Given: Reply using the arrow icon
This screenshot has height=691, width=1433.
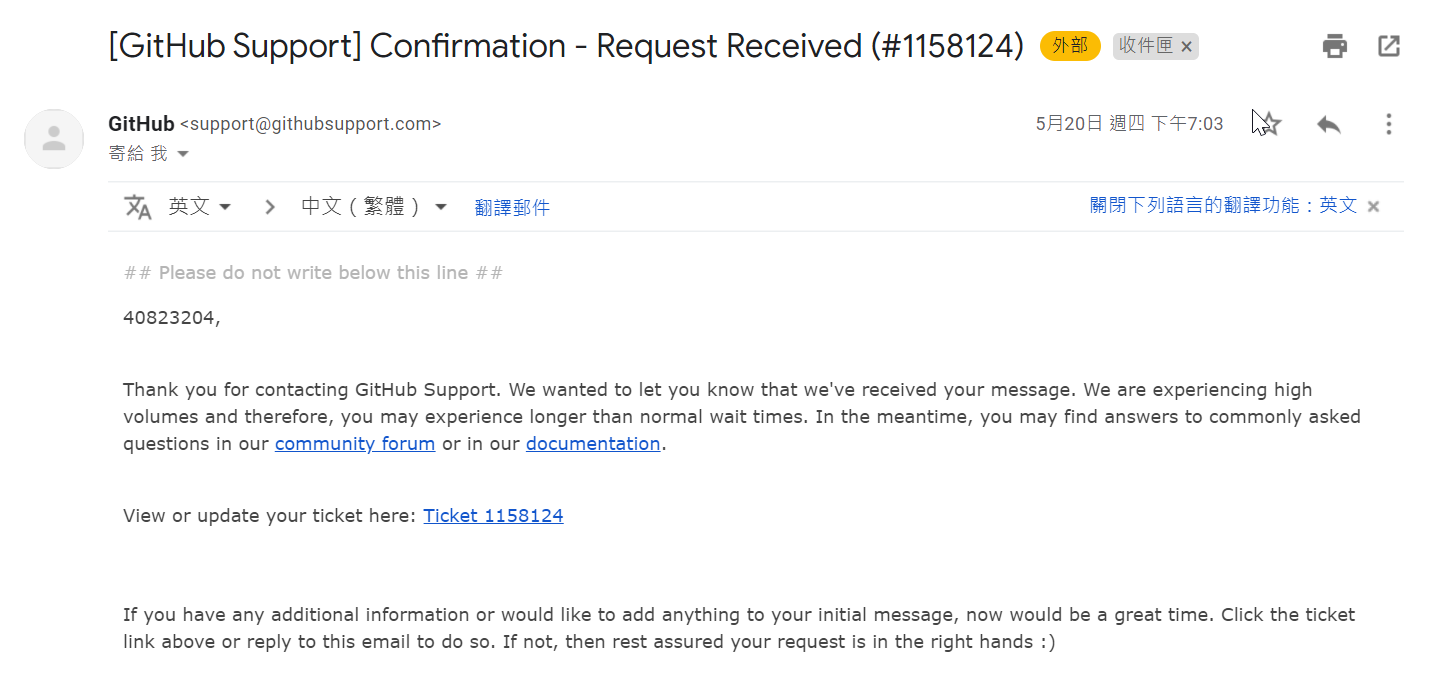Looking at the screenshot, I should pyautogui.click(x=1329, y=124).
